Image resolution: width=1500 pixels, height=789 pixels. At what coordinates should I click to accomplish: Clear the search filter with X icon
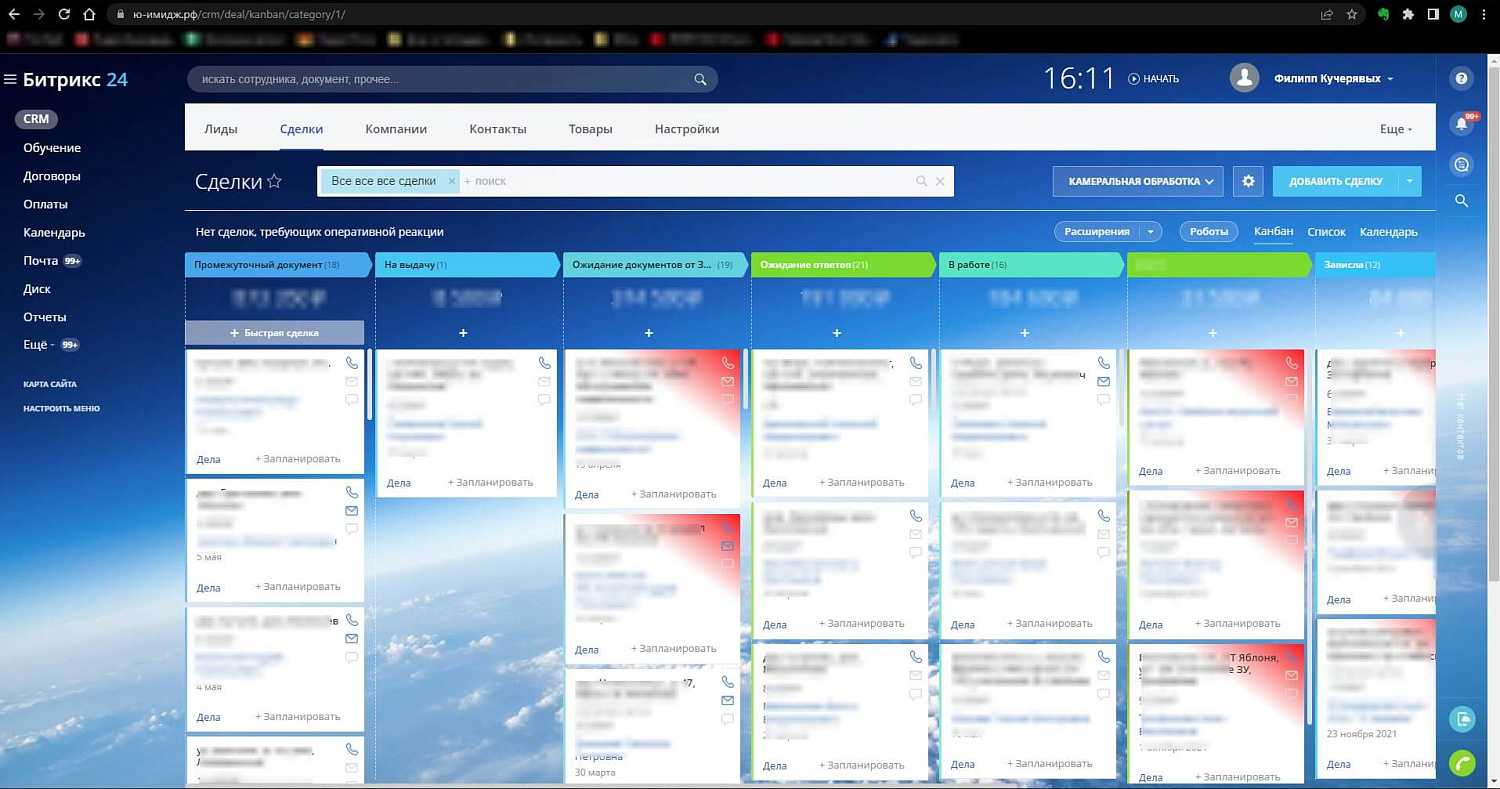pos(940,181)
